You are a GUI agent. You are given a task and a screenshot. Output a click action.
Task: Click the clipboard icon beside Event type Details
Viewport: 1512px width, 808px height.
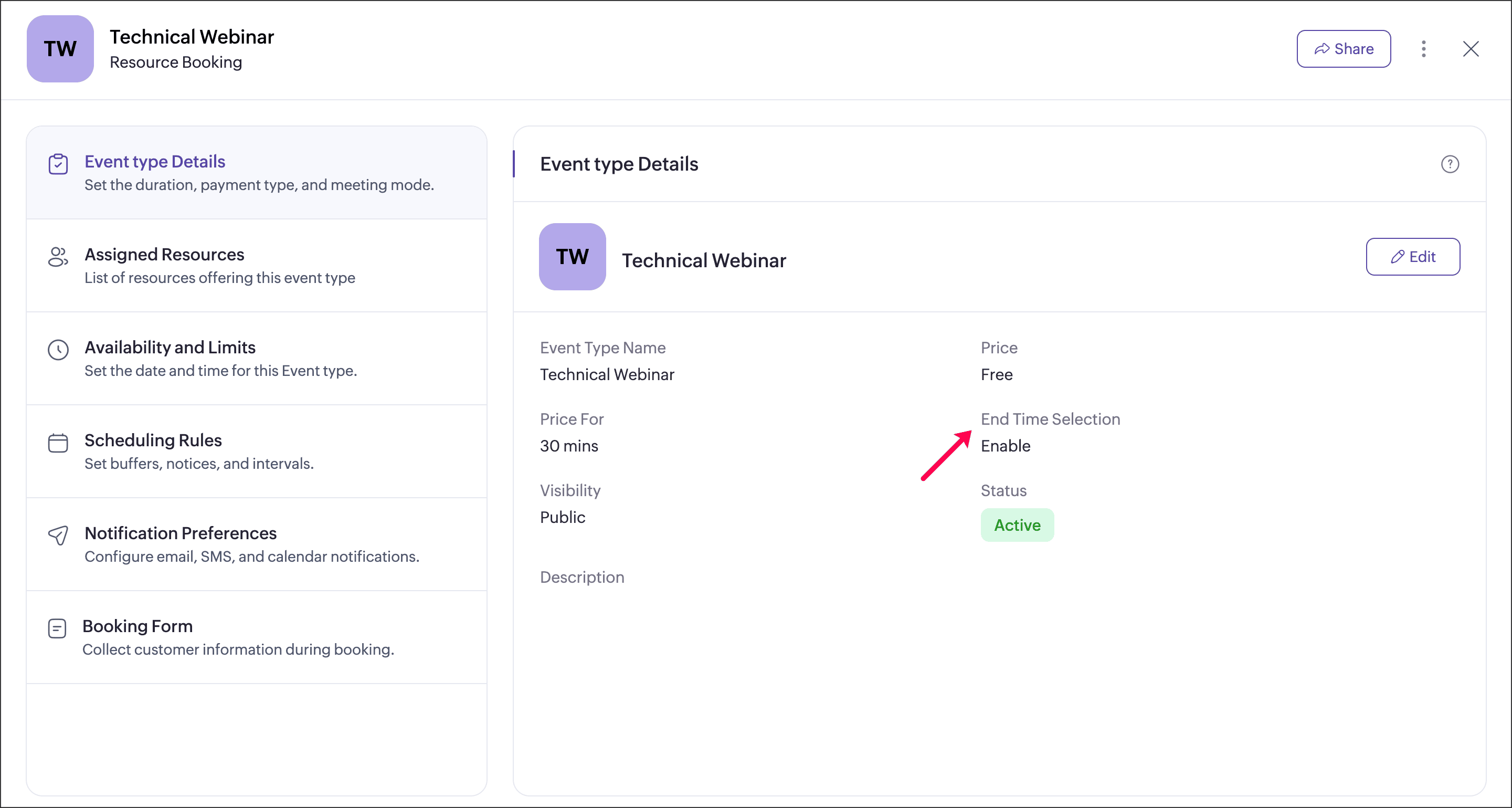(58, 164)
